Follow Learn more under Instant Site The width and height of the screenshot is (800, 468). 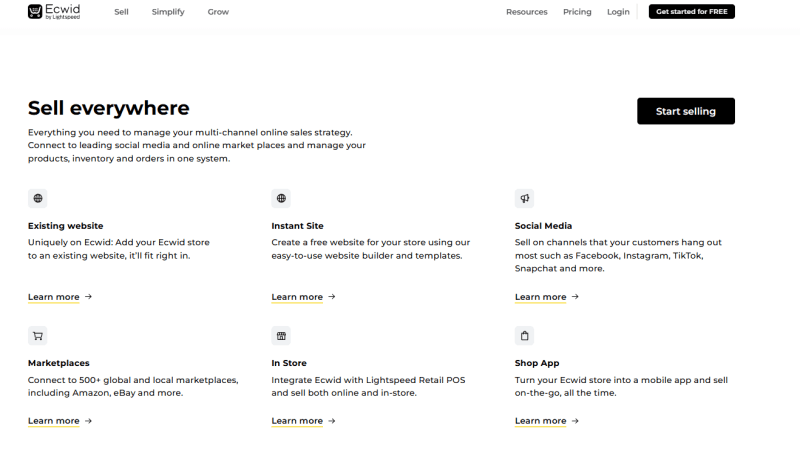point(297,297)
